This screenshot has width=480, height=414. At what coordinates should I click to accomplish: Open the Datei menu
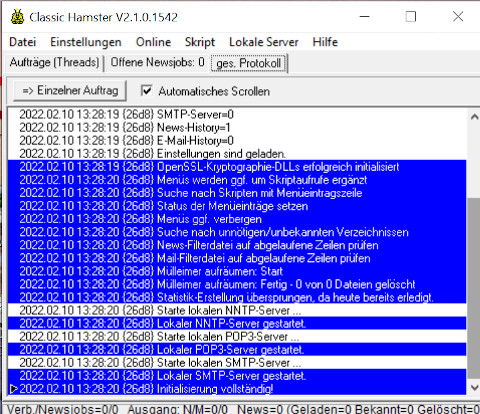[x=23, y=42]
